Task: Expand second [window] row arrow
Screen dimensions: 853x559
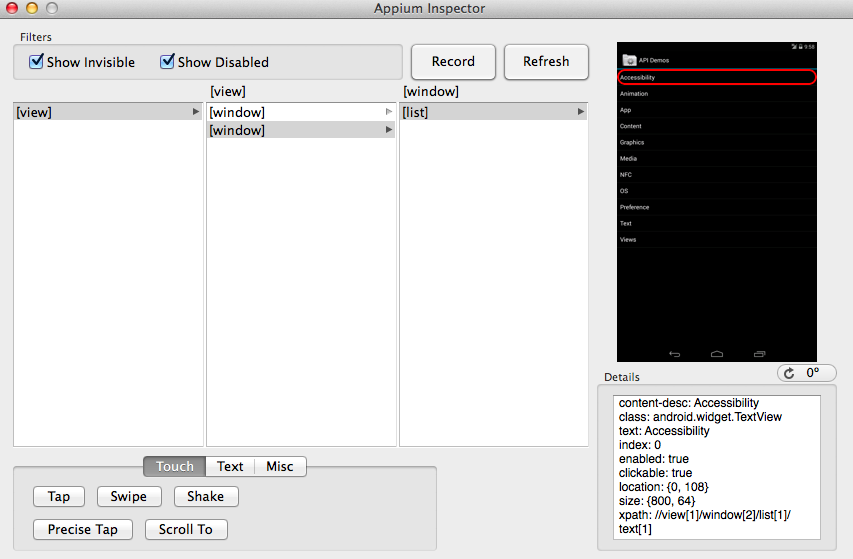Action: pyautogui.click(x=389, y=129)
